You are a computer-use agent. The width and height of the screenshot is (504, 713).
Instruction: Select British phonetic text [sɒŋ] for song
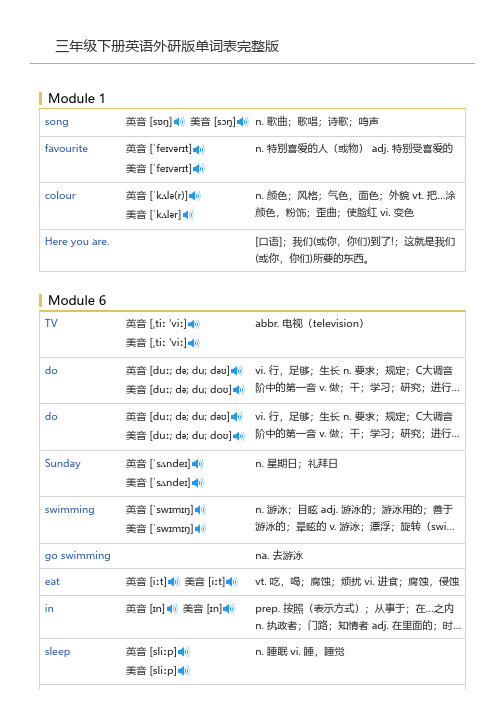pyautogui.click(x=161, y=122)
